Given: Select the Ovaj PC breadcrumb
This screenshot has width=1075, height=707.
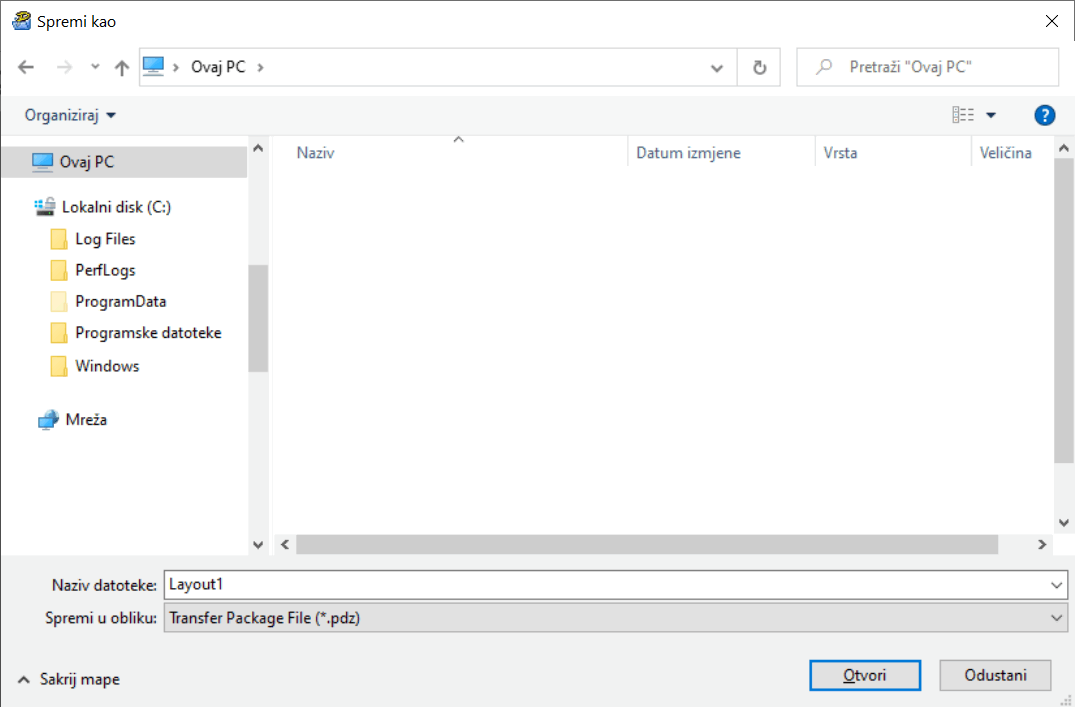Looking at the screenshot, I should click(x=218, y=67).
